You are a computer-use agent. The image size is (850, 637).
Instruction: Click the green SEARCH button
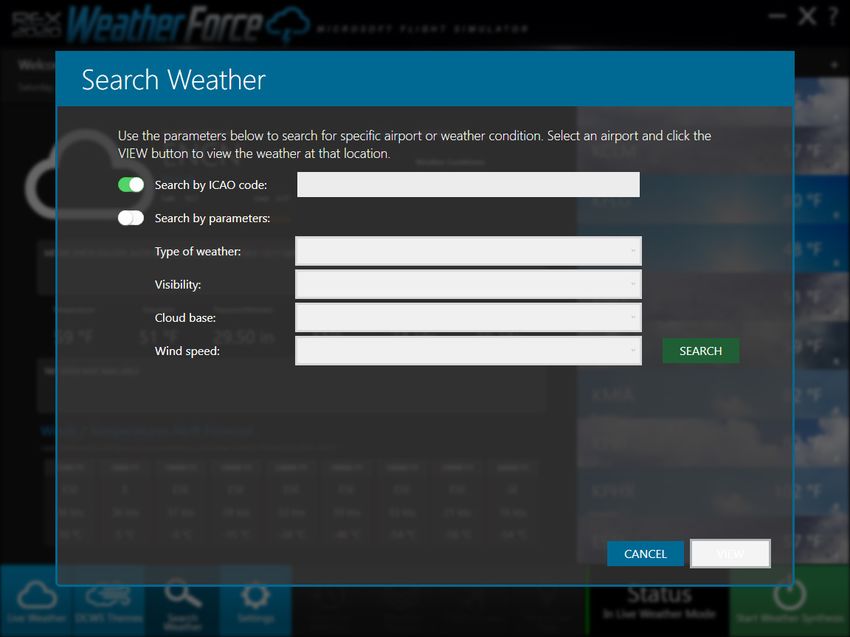700,351
